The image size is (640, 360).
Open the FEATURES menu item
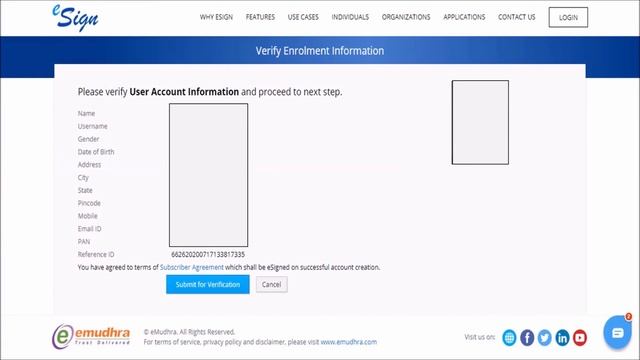[260, 17]
